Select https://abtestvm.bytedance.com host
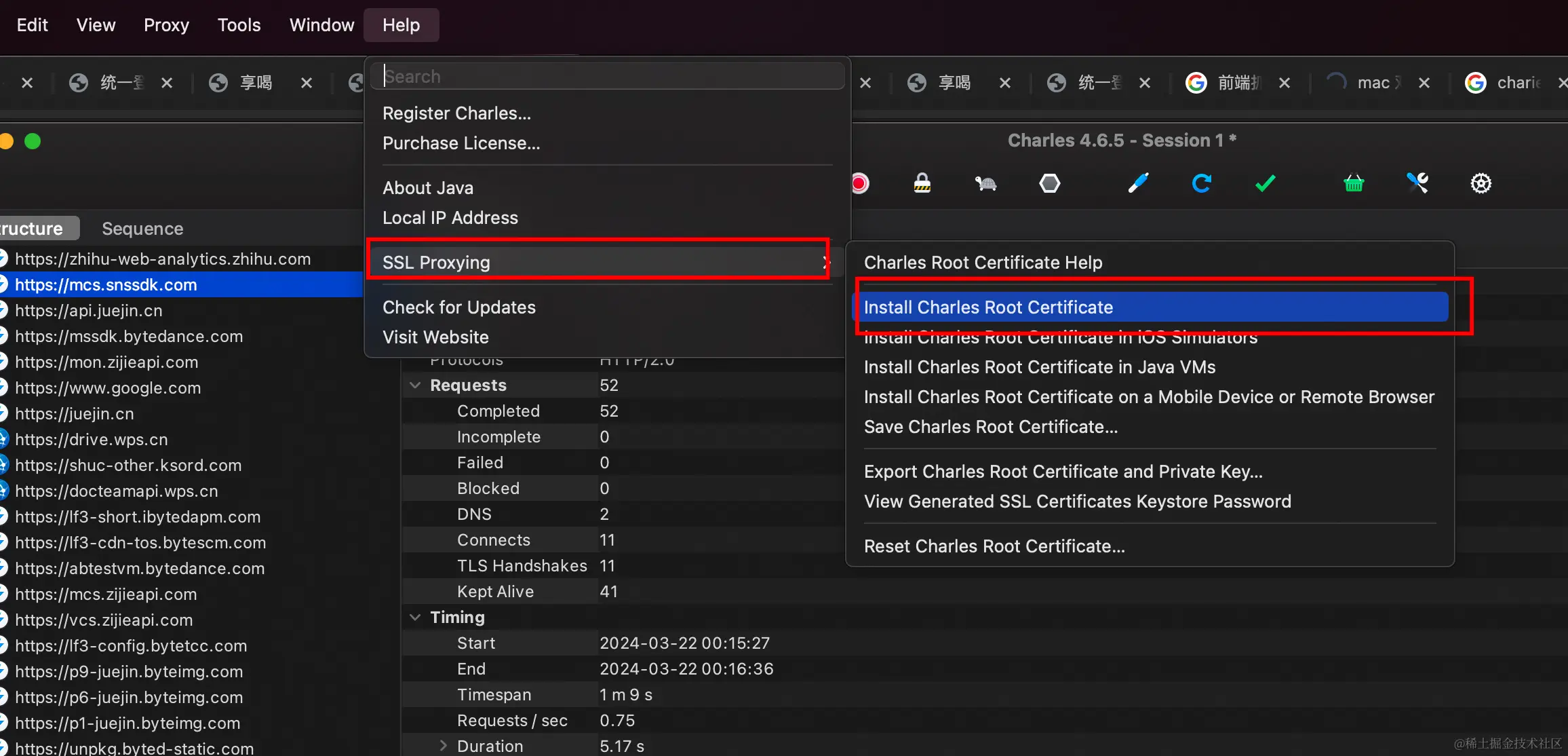The image size is (1568, 756). pyautogui.click(x=140, y=569)
